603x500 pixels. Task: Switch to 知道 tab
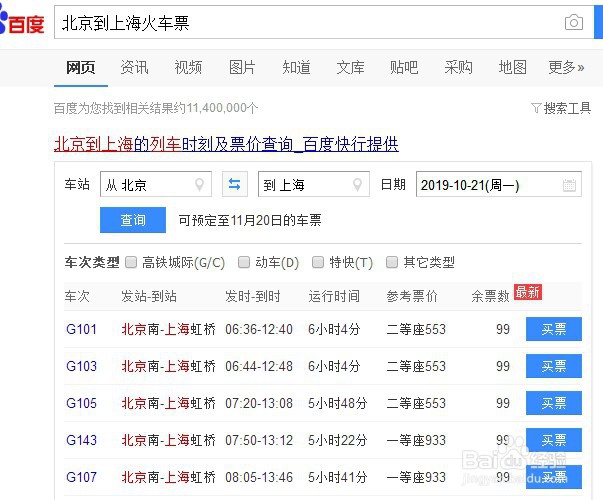(297, 68)
